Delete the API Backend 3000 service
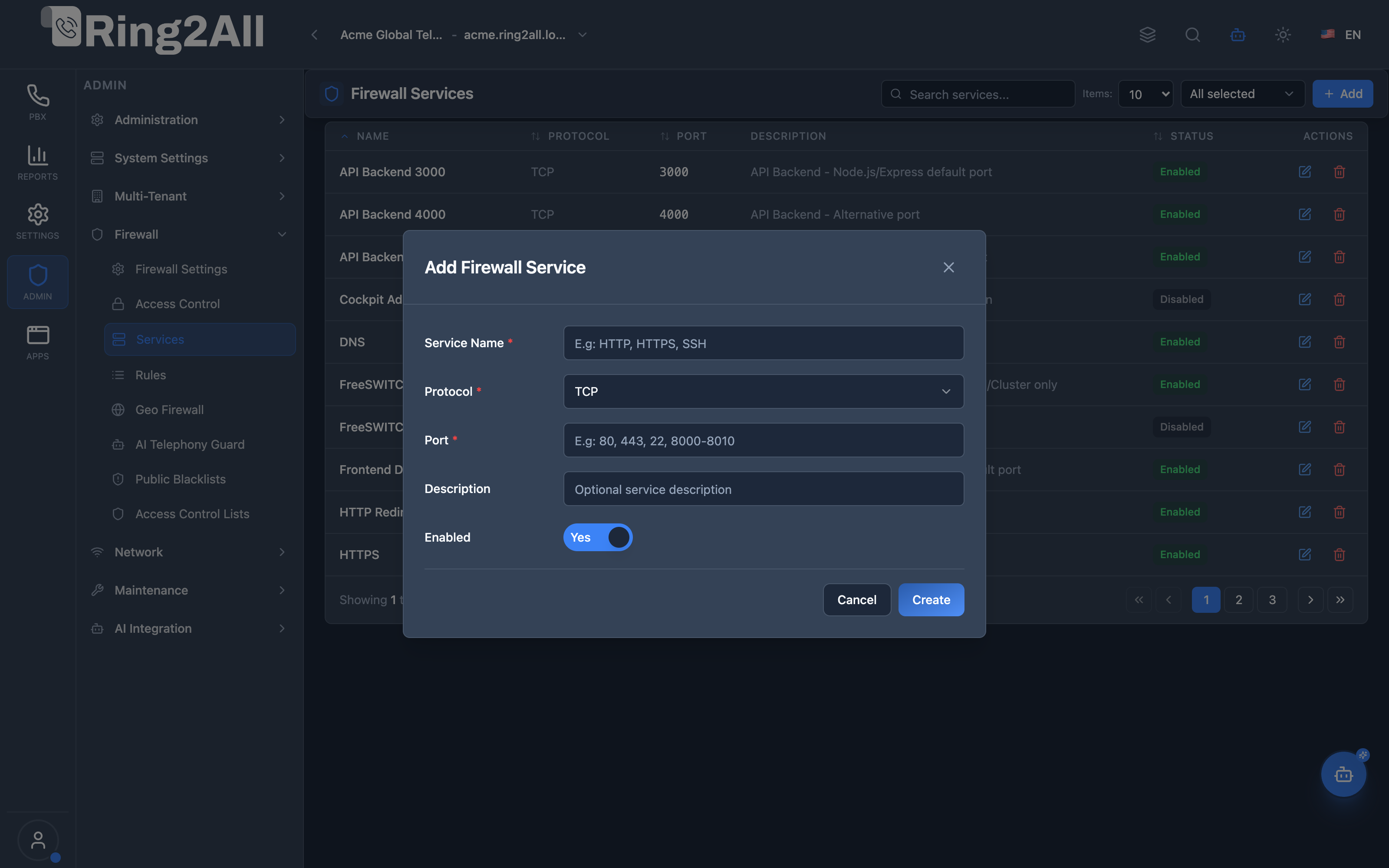The width and height of the screenshot is (1389, 868). (x=1339, y=172)
